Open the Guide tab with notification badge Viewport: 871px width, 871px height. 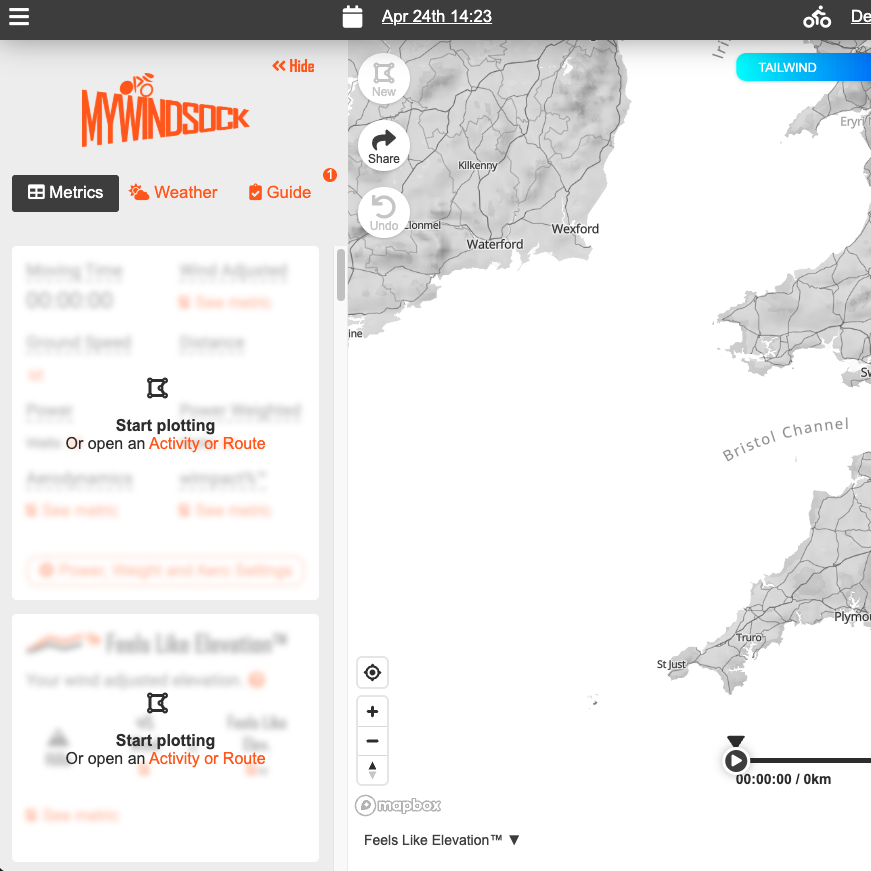279,192
